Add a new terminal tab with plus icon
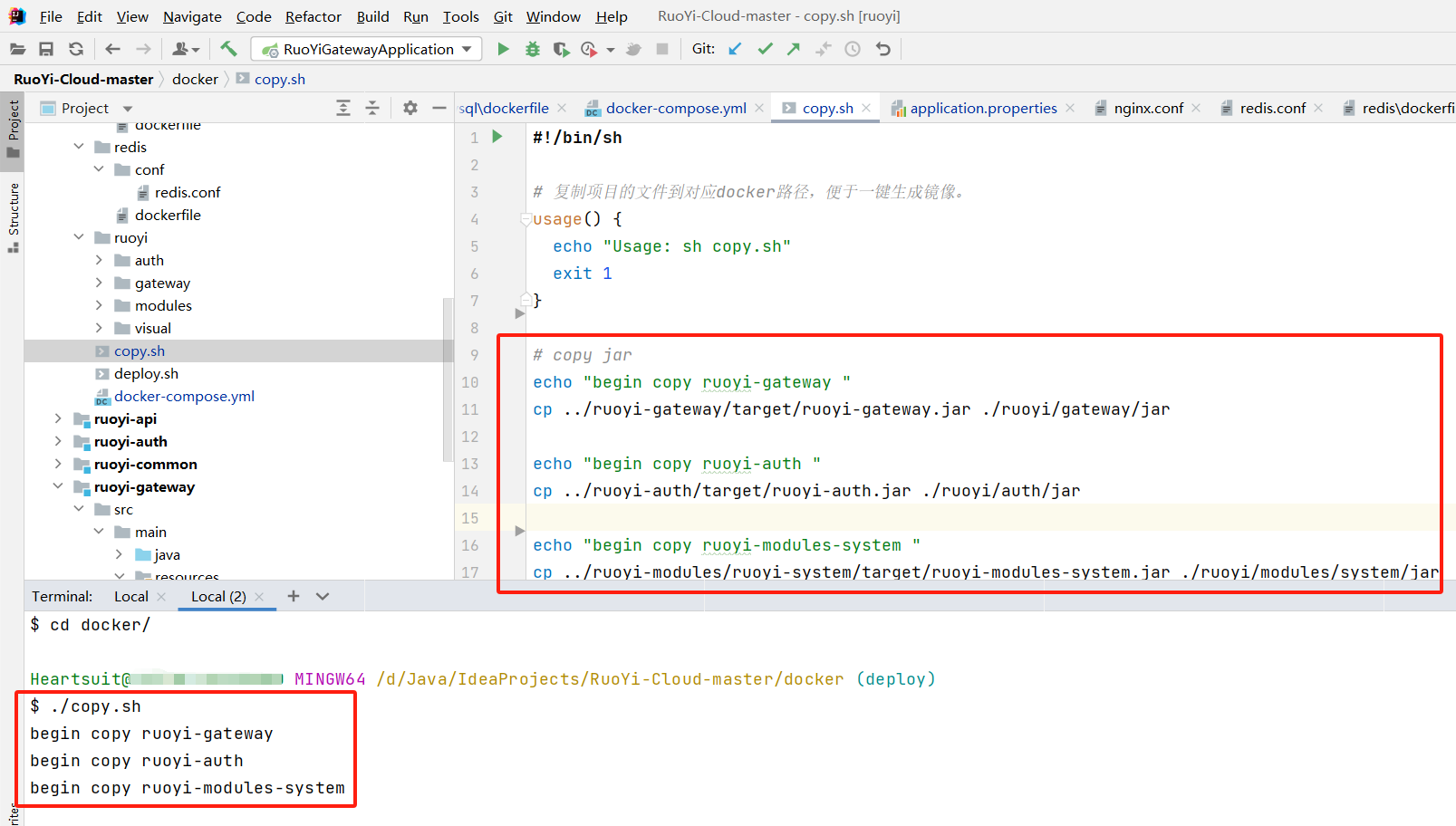 [x=293, y=596]
